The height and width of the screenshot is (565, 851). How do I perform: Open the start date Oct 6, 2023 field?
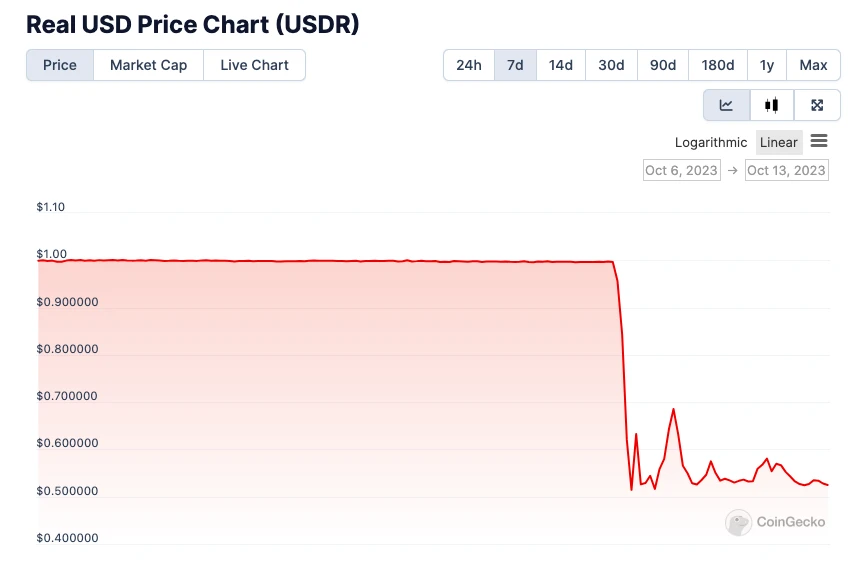(682, 170)
